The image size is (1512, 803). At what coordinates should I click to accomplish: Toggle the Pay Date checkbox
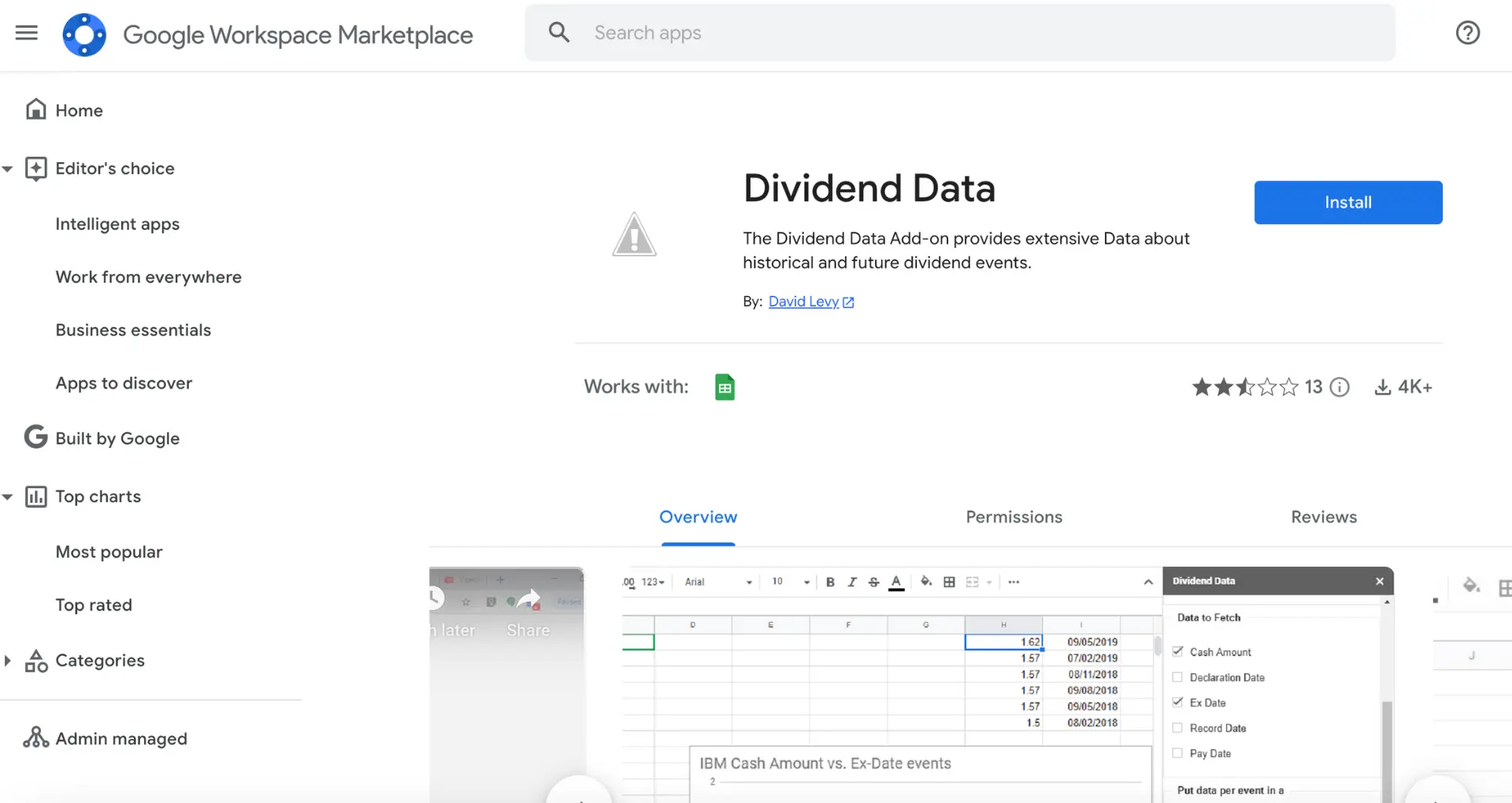1177,753
